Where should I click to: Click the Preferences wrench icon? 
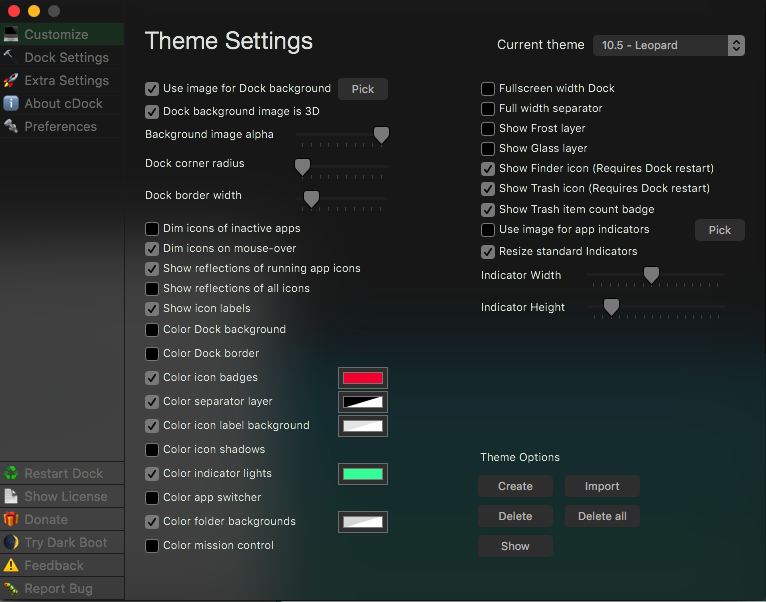click(11, 126)
